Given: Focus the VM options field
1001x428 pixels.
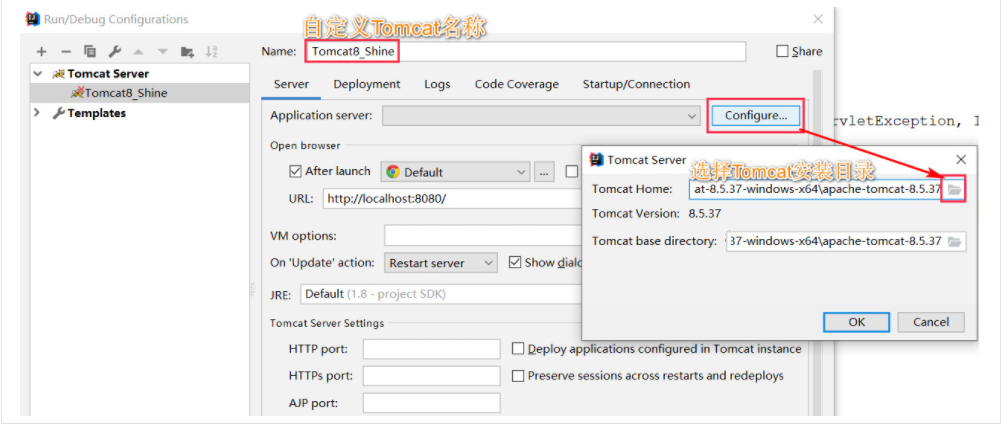Looking at the screenshot, I should click(483, 236).
